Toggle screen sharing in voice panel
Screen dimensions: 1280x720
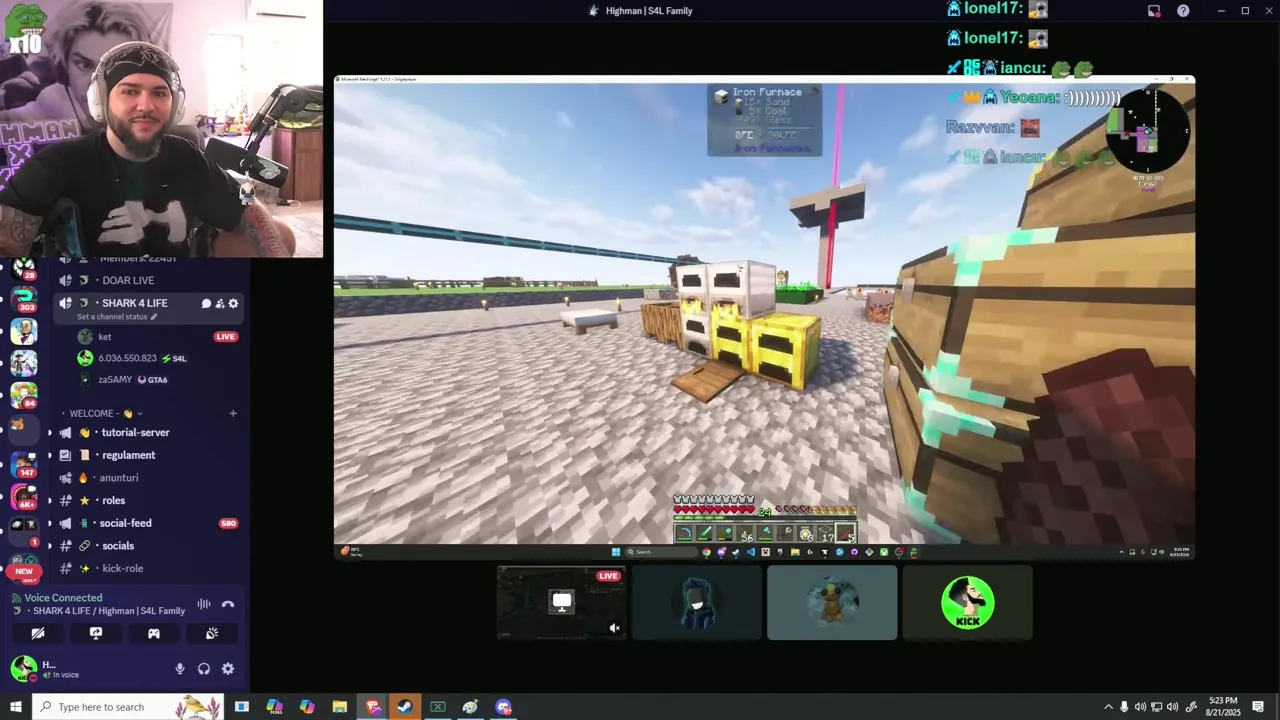96,633
